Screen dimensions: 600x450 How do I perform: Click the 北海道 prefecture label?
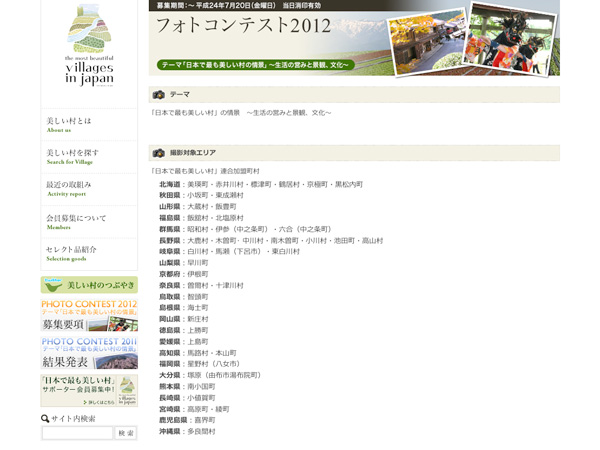pos(169,185)
